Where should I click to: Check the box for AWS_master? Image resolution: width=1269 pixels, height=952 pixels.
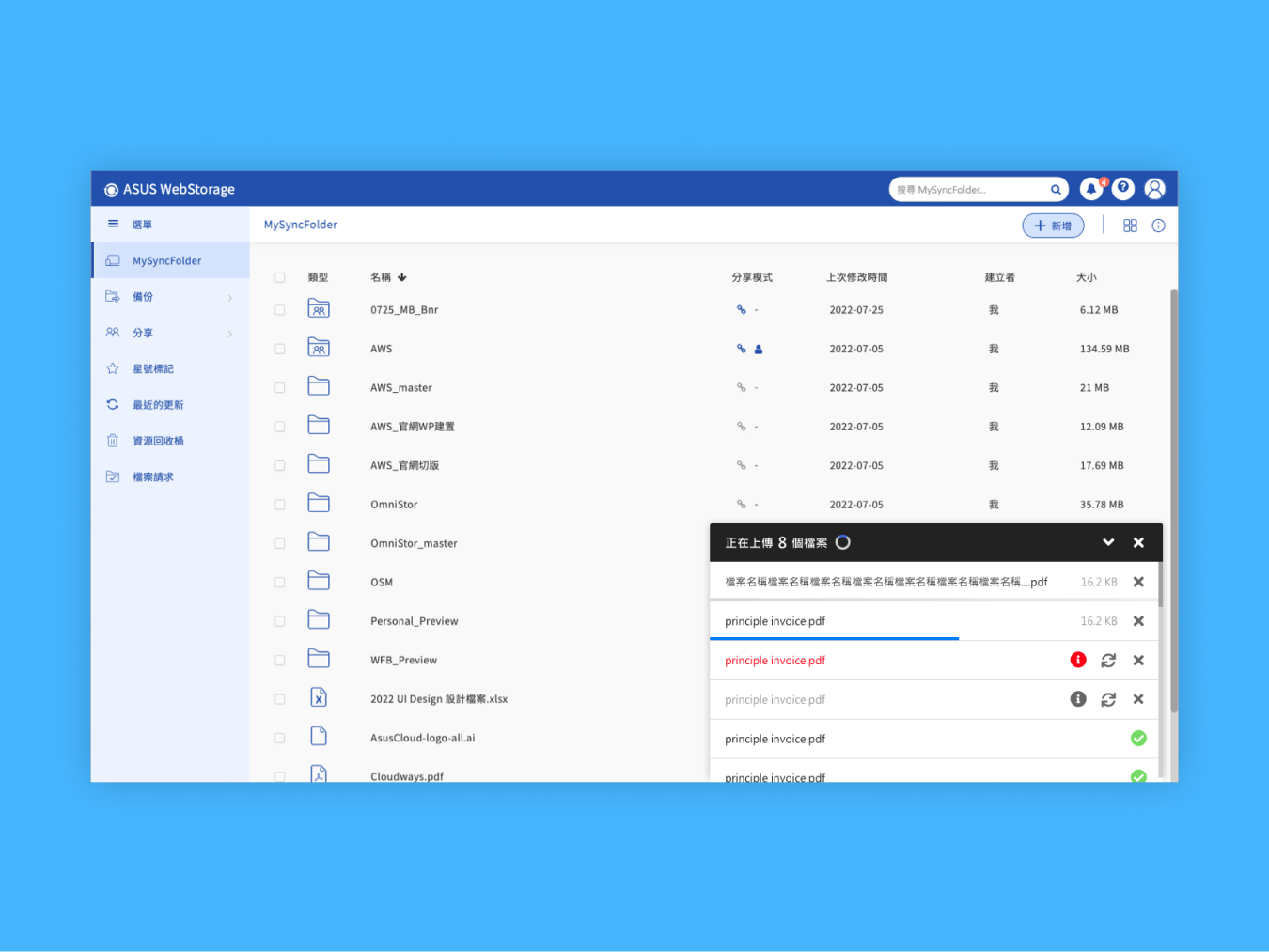coord(279,387)
